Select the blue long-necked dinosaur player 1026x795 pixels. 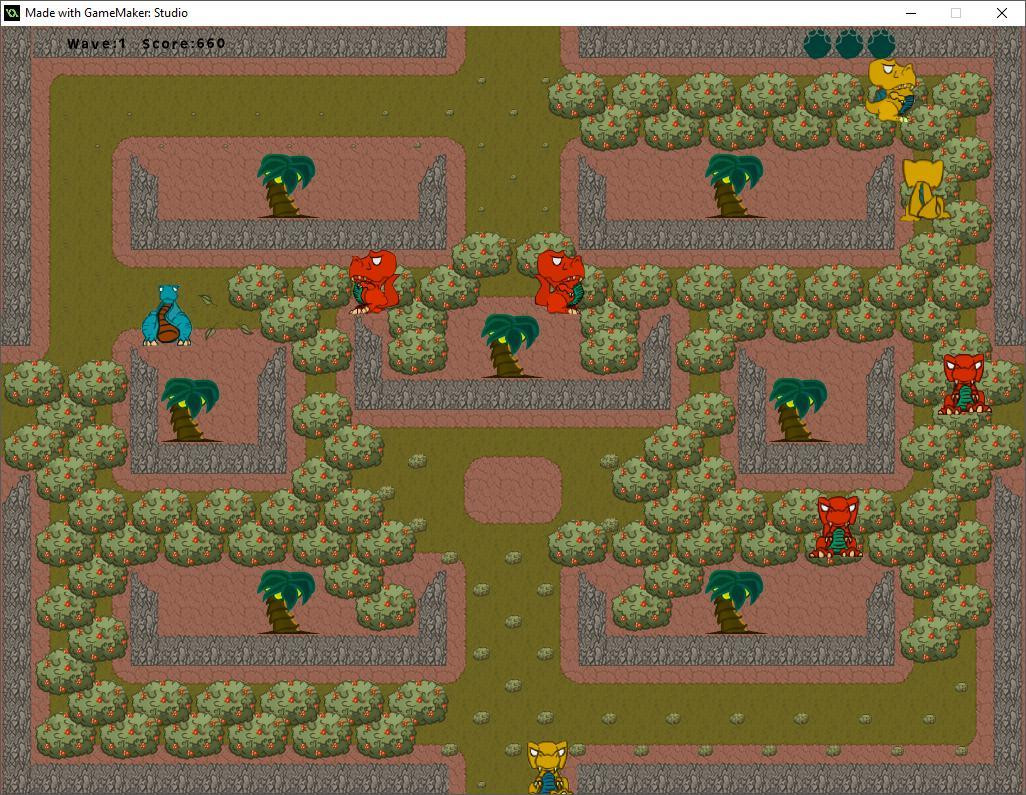tap(167, 315)
